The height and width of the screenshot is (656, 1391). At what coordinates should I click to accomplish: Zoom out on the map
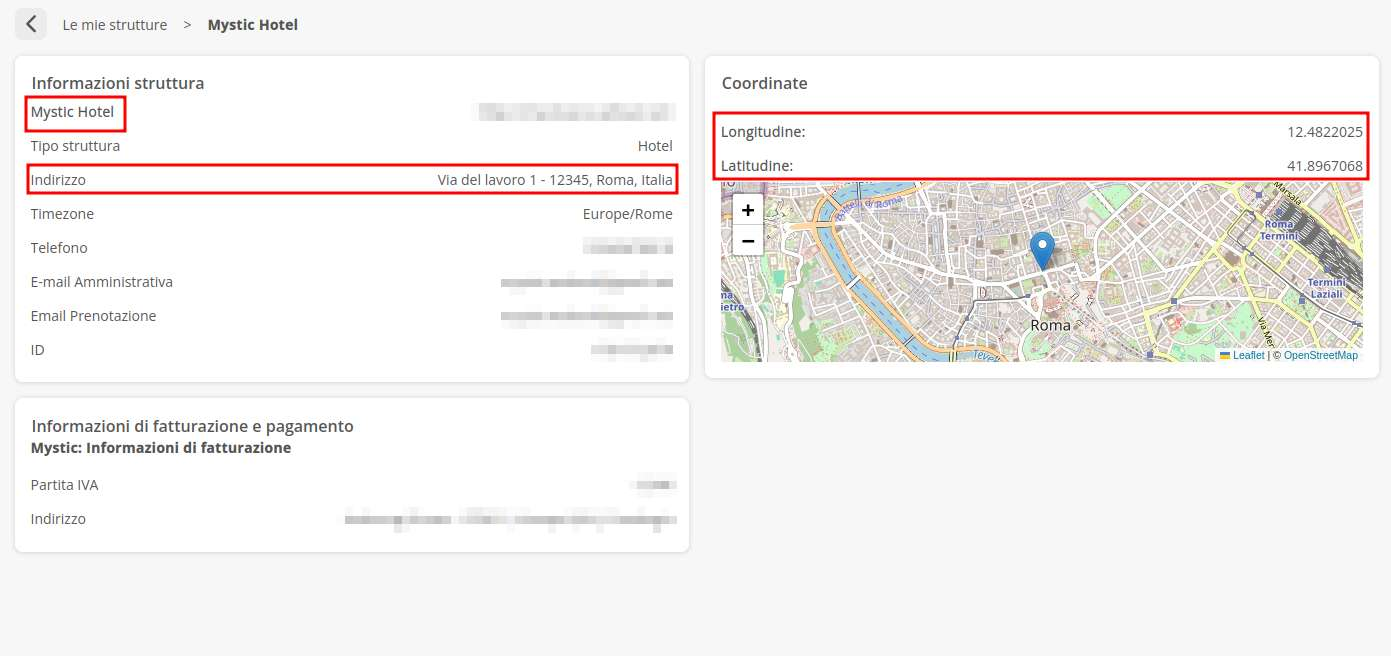tap(747, 240)
